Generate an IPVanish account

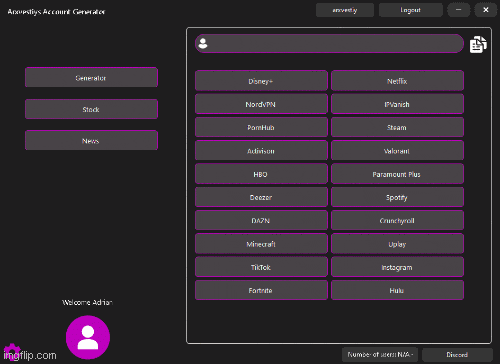click(x=397, y=104)
